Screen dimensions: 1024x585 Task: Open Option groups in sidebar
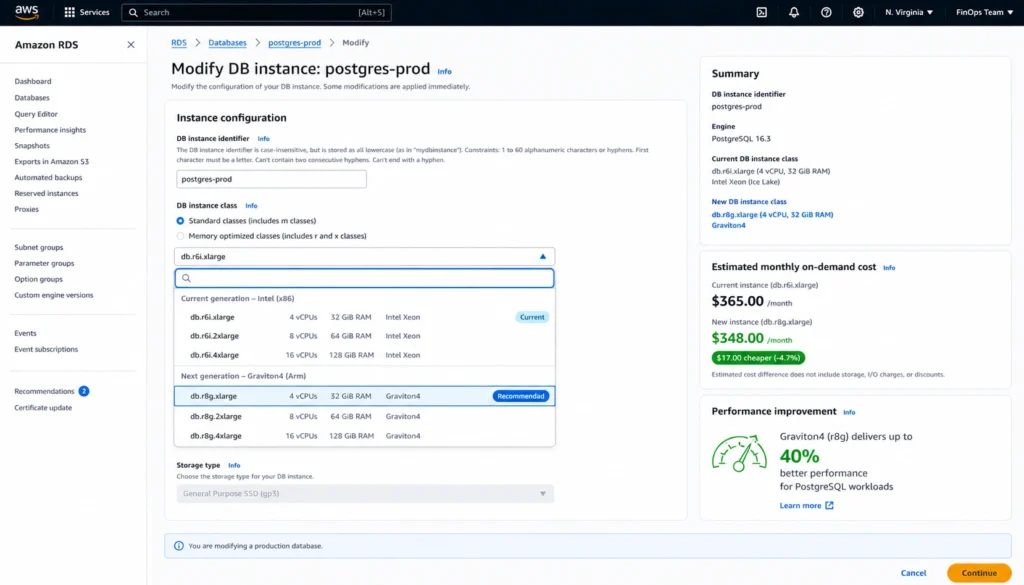point(39,279)
